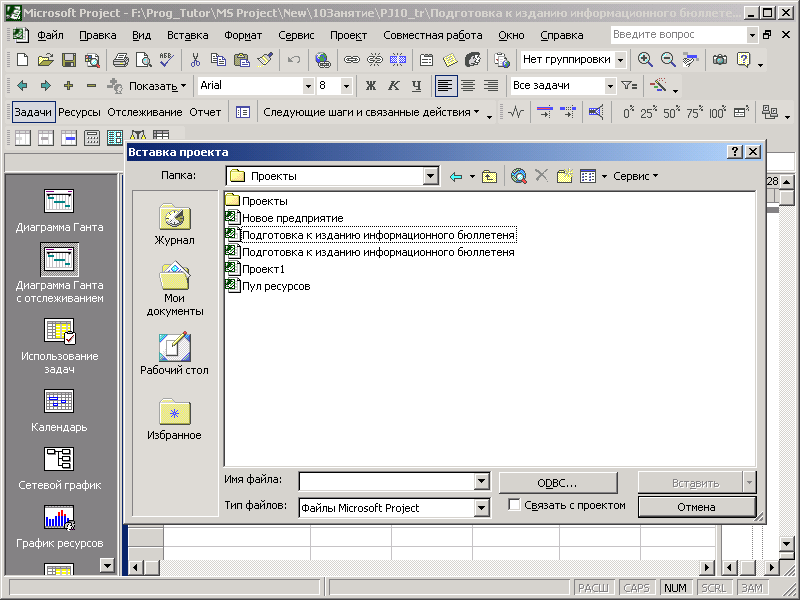Viewport: 800px width, 600px height.
Task: Open the Совместная работа menu
Action: (x=433, y=35)
